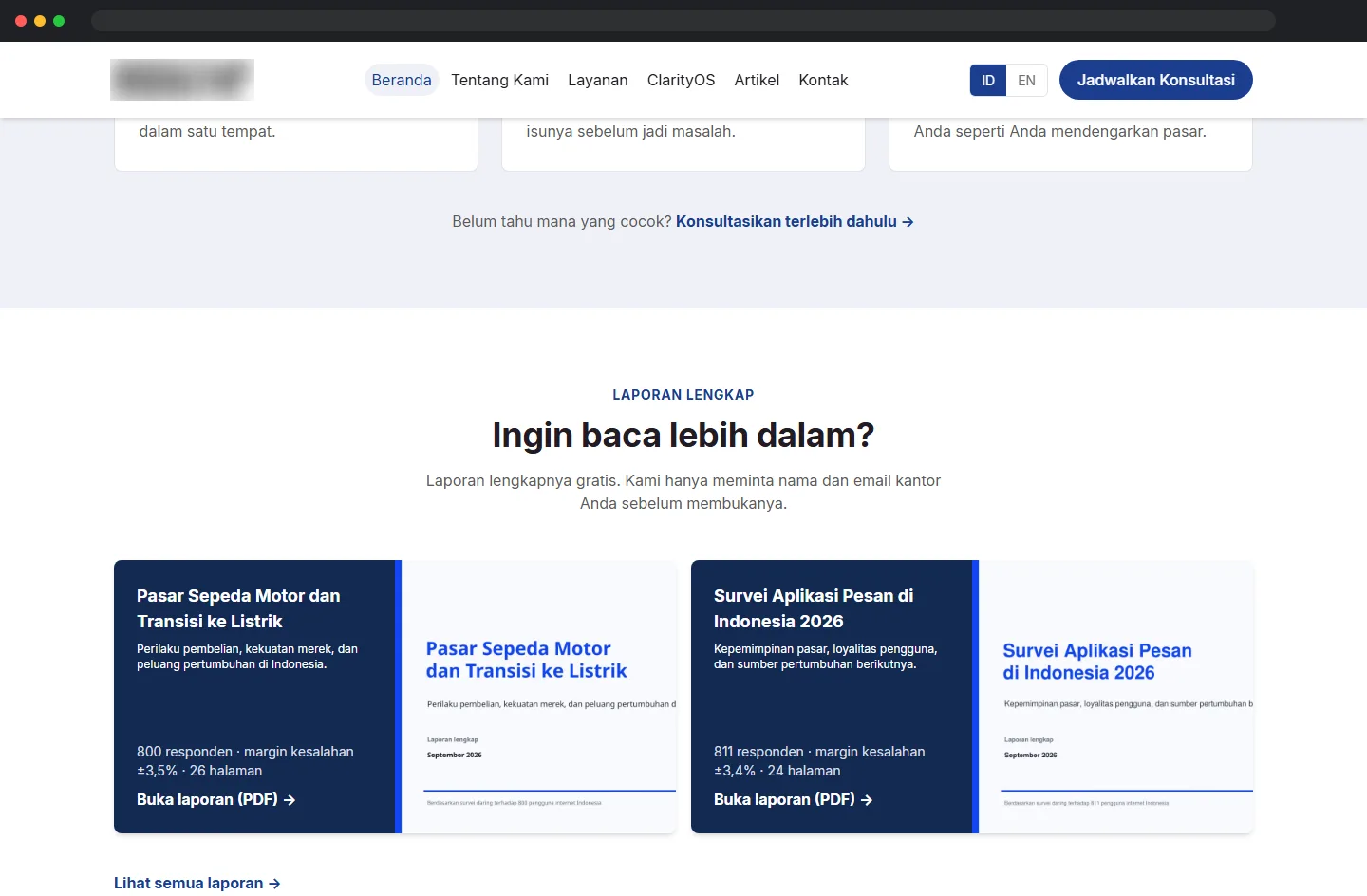Open the Artikel section
This screenshot has height=896, width=1367.
[x=757, y=80]
